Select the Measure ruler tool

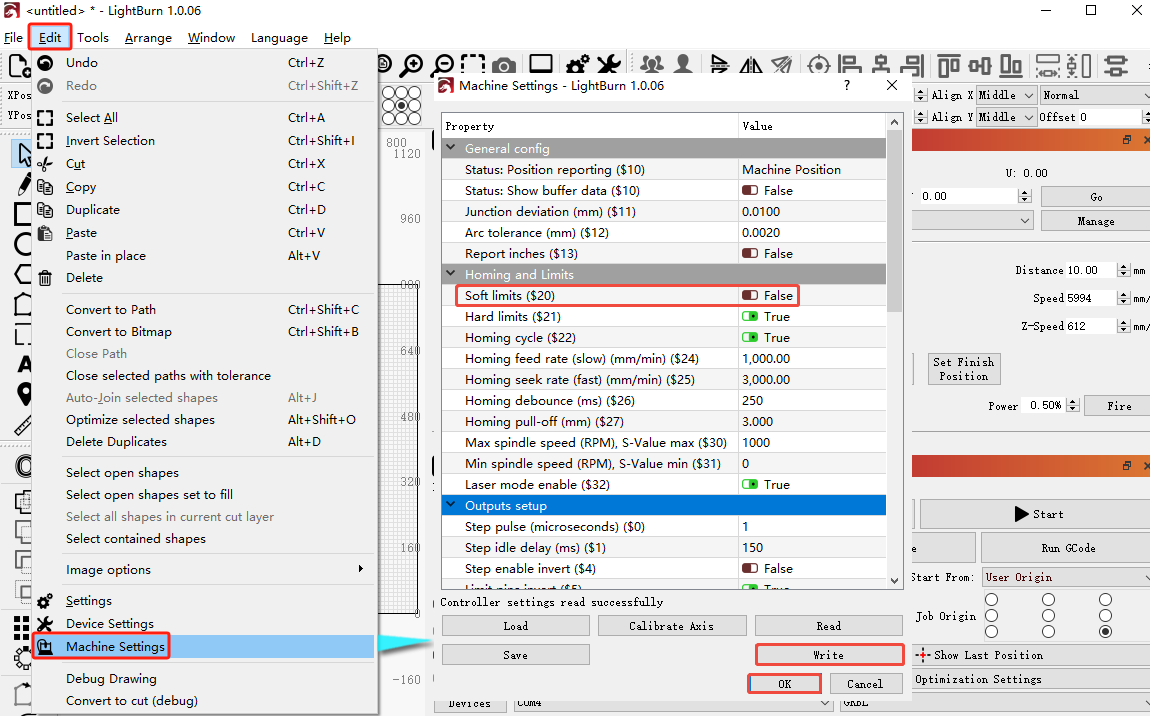23,425
